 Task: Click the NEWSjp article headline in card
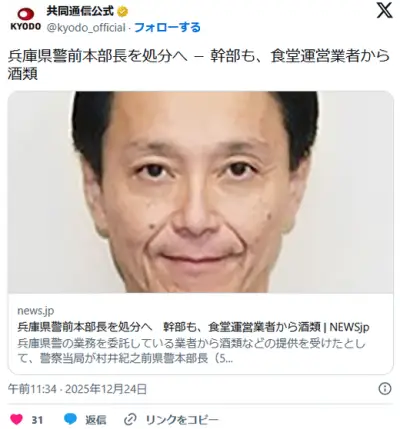193,327
